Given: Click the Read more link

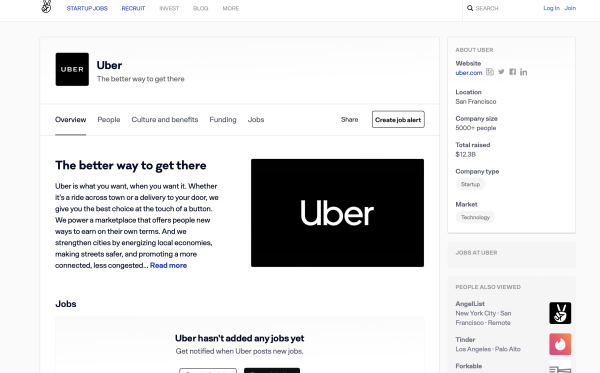Looking at the screenshot, I should [x=168, y=265].
